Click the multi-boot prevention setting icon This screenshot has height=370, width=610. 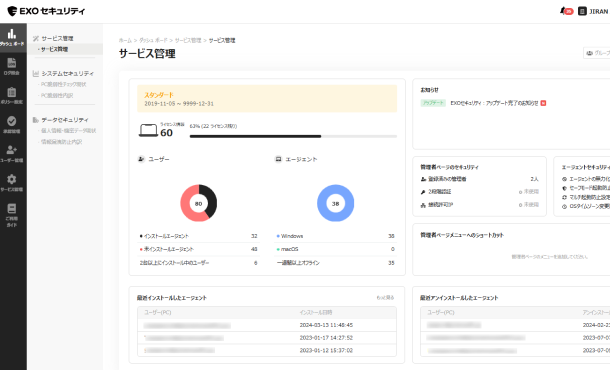click(x=564, y=197)
